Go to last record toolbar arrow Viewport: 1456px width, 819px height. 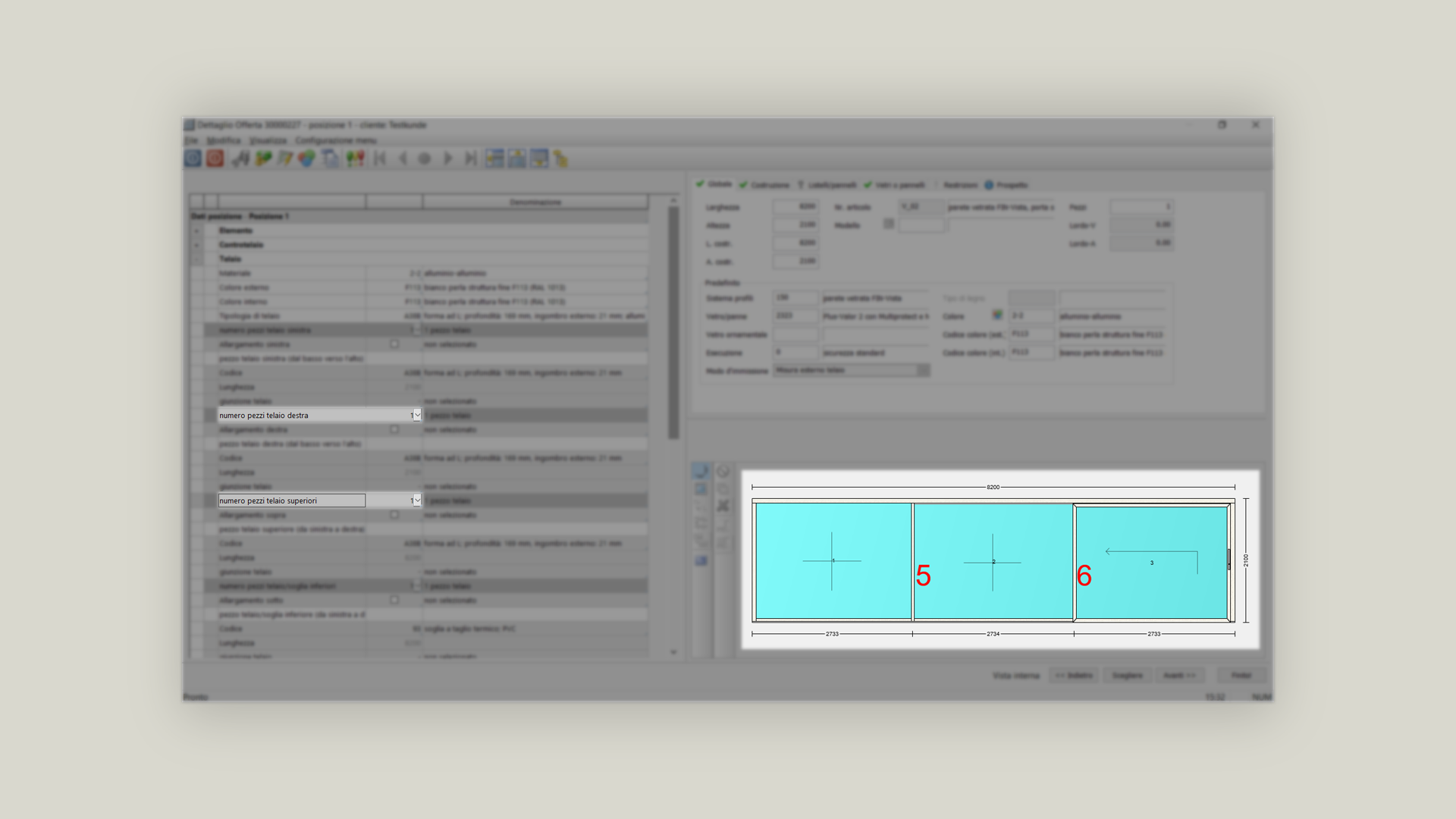click(x=470, y=158)
